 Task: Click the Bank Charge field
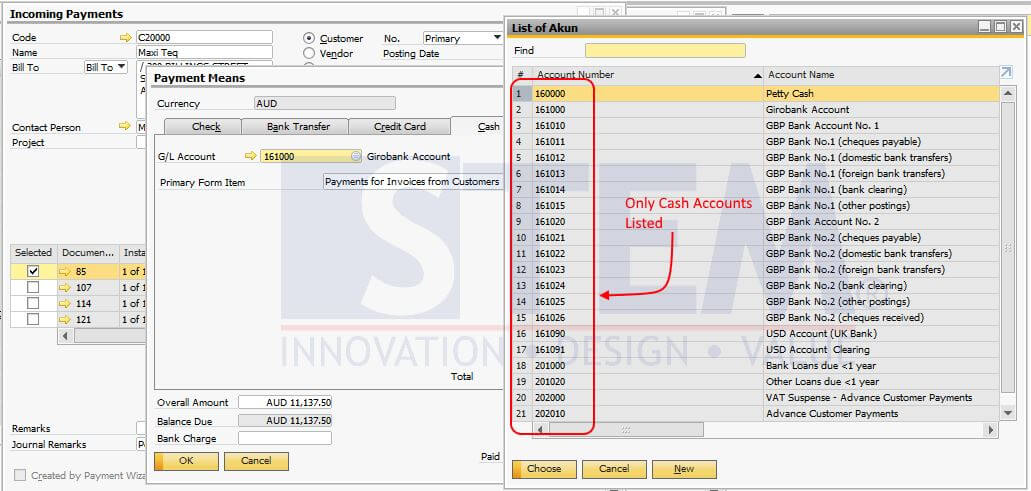coord(285,438)
